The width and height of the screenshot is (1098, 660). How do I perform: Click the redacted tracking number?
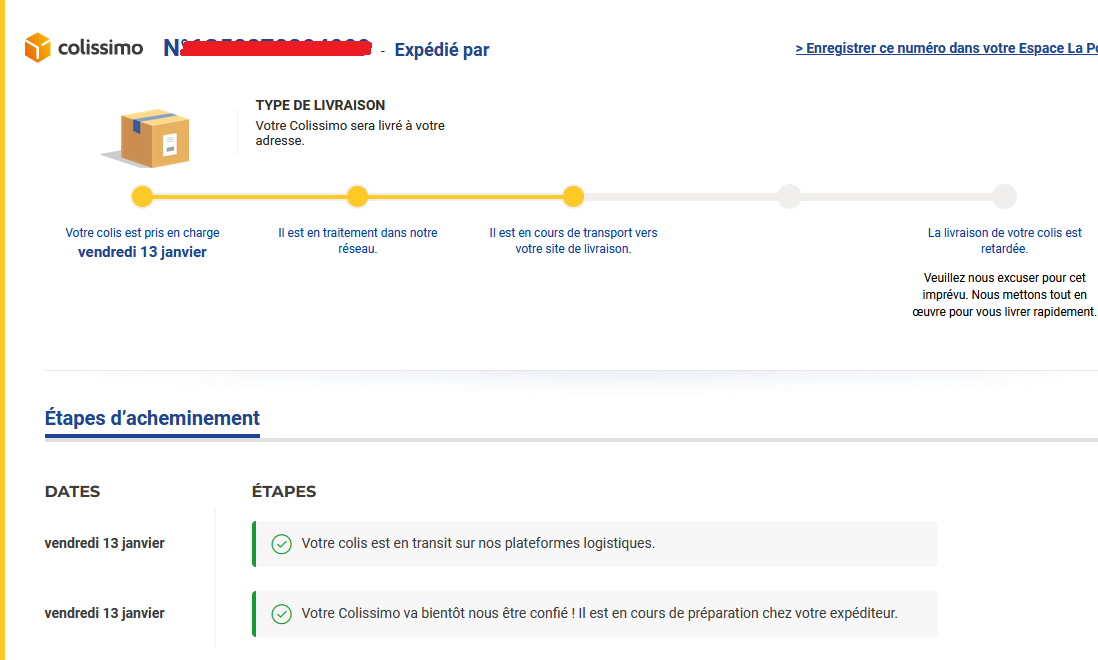tap(275, 48)
